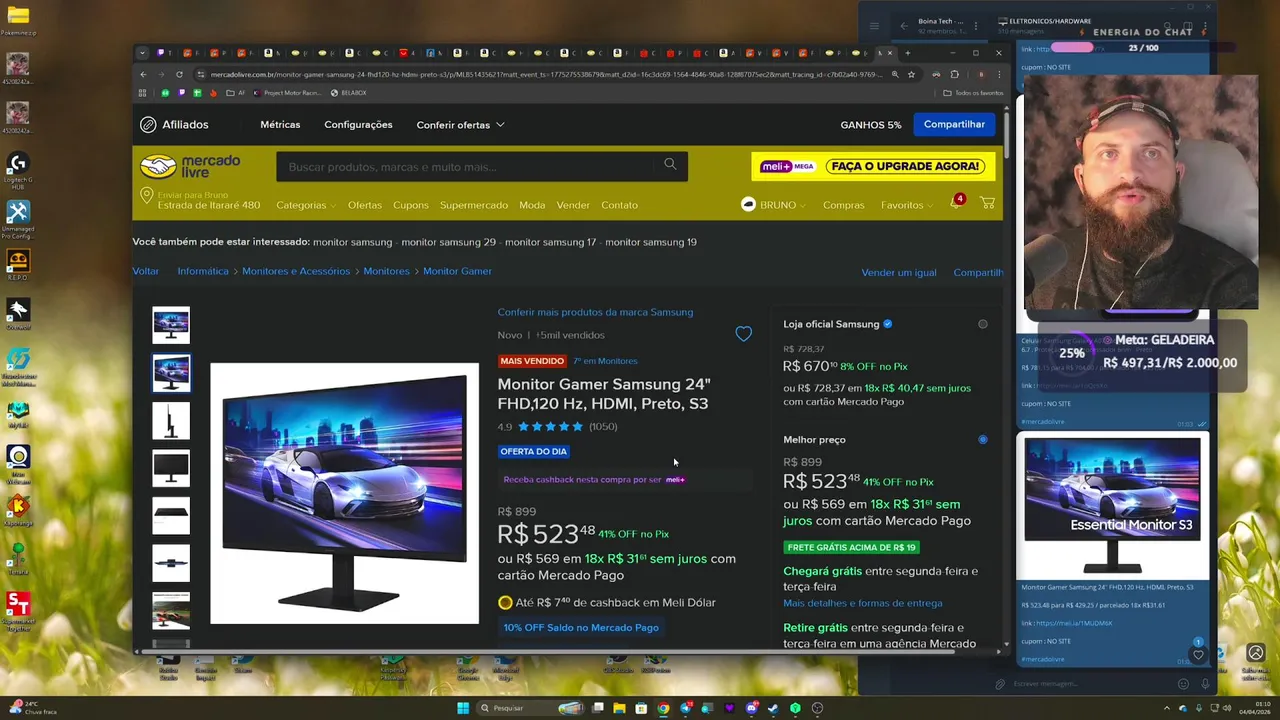
Task: Open Windows Start button
Action: [x=463, y=708]
